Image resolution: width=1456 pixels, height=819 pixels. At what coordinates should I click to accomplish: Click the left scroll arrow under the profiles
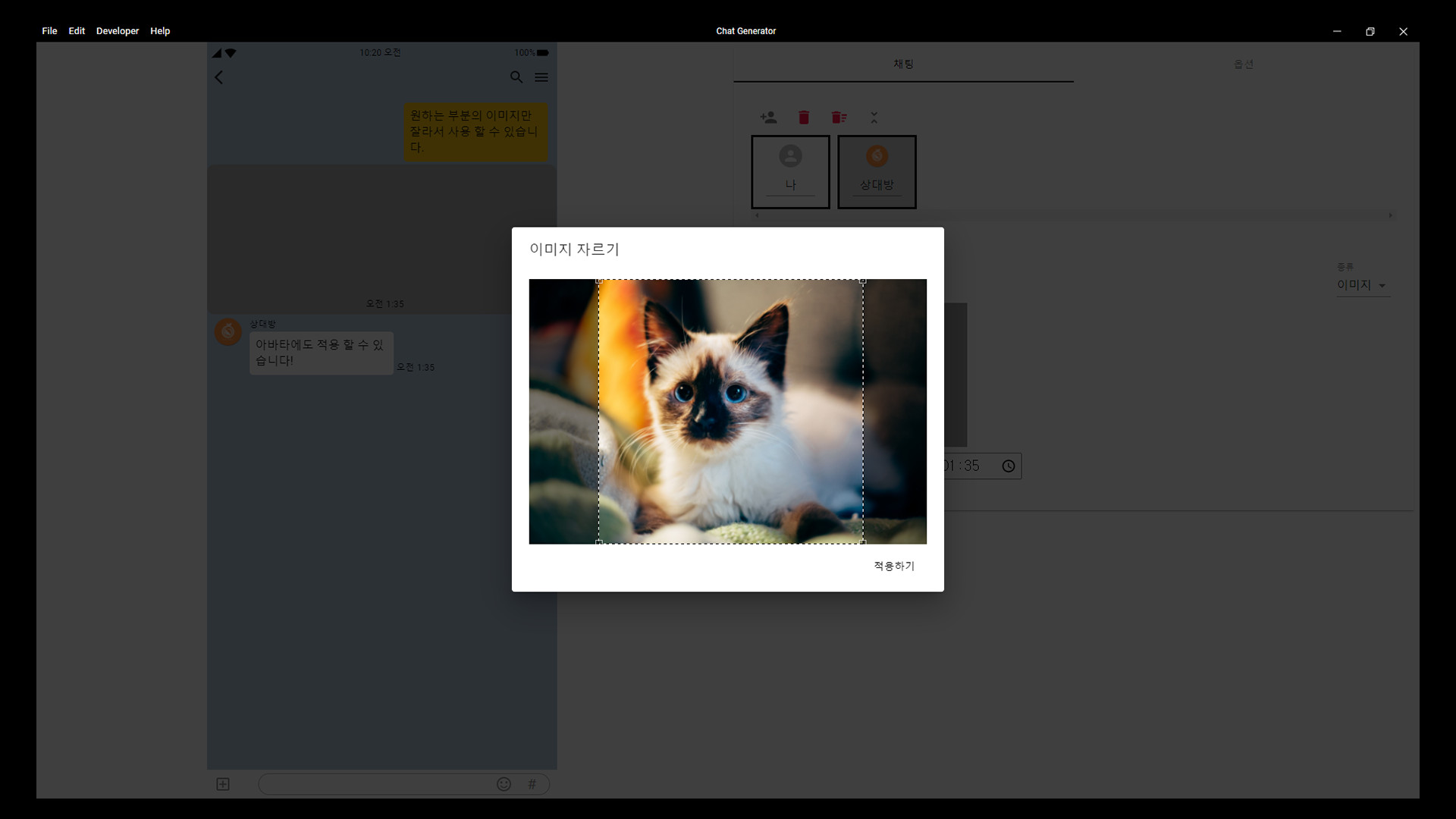(x=756, y=215)
